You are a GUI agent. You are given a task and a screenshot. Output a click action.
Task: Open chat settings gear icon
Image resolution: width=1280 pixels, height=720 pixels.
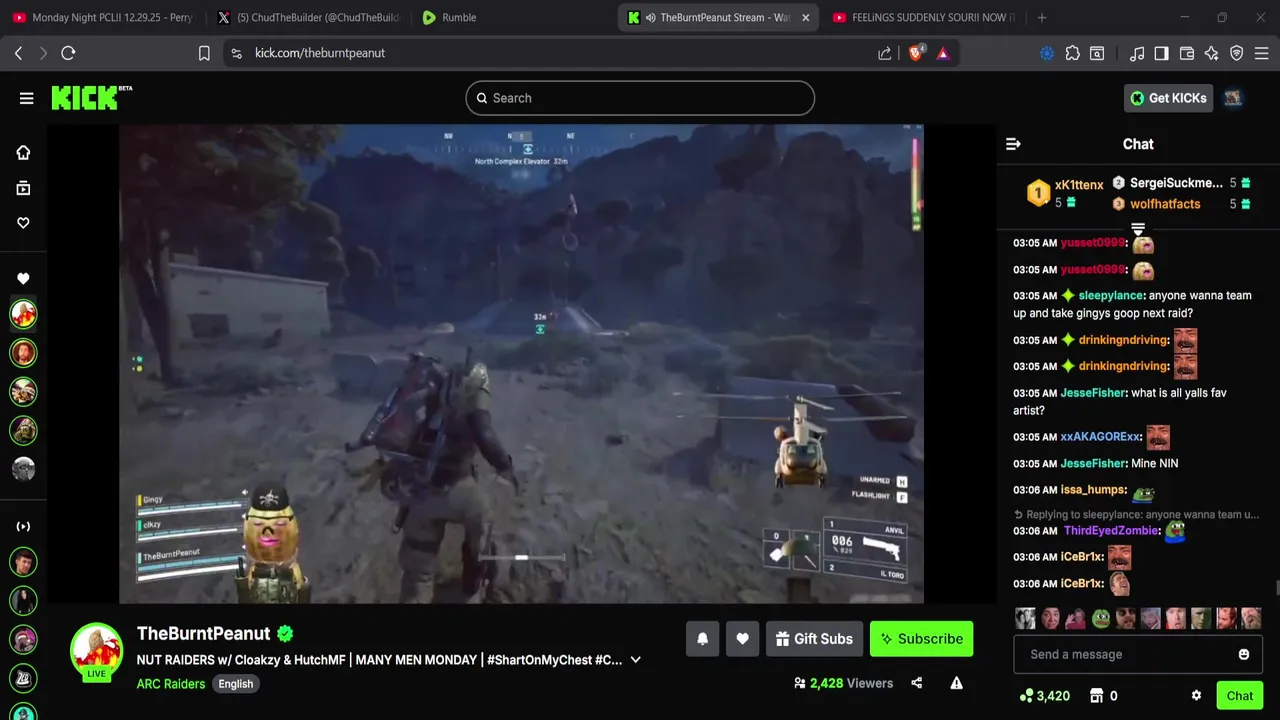(x=1196, y=695)
